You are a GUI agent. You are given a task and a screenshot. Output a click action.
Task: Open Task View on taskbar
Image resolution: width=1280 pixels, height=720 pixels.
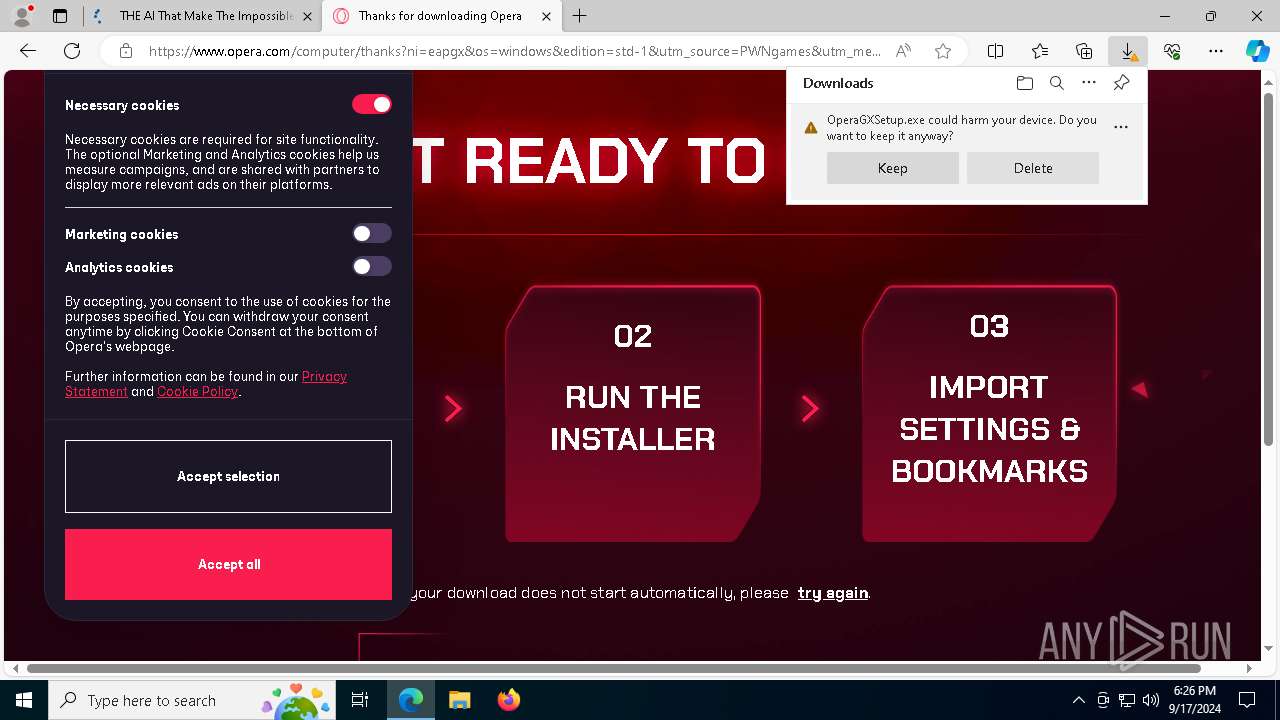pos(360,700)
